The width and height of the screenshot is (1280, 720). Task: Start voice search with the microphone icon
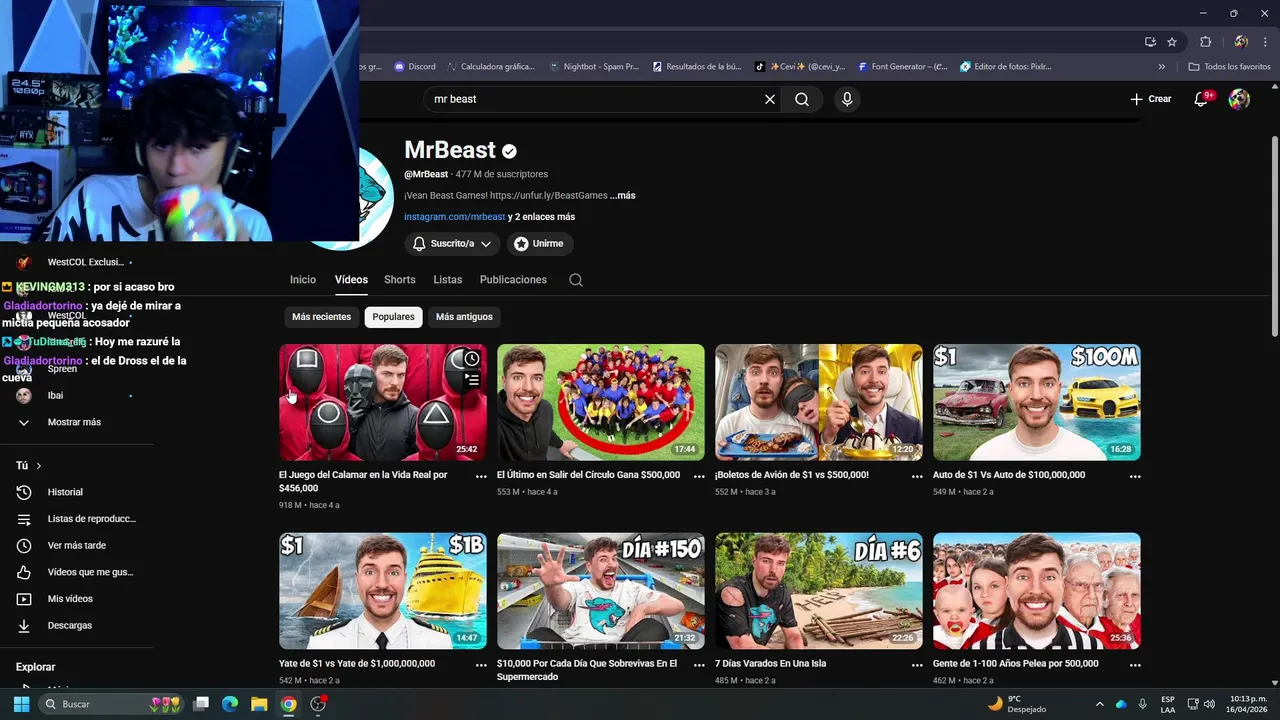point(847,99)
